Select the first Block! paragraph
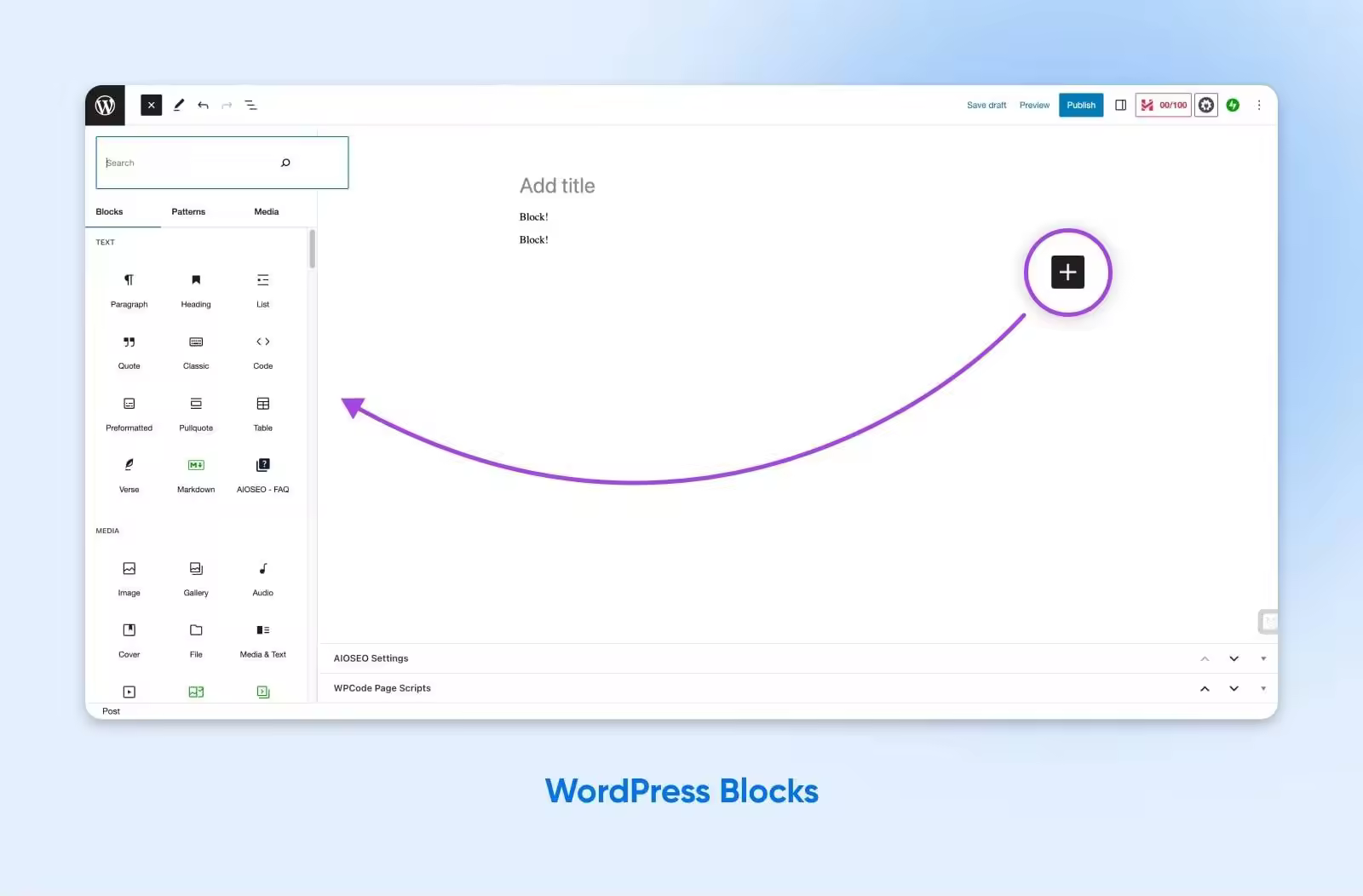1363x896 pixels. (534, 217)
